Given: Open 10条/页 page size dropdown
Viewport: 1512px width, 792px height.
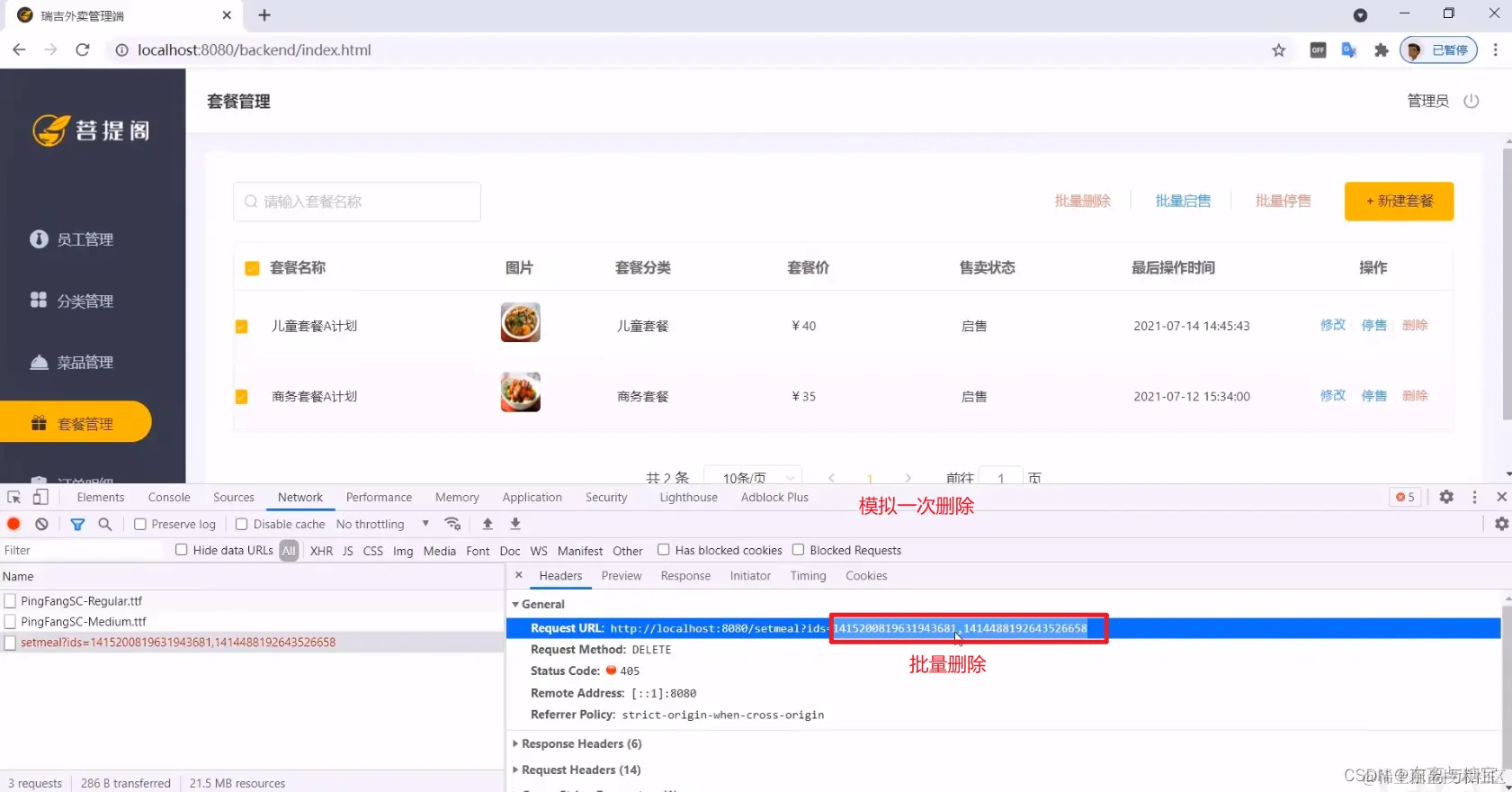Looking at the screenshot, I should point(753,477).
